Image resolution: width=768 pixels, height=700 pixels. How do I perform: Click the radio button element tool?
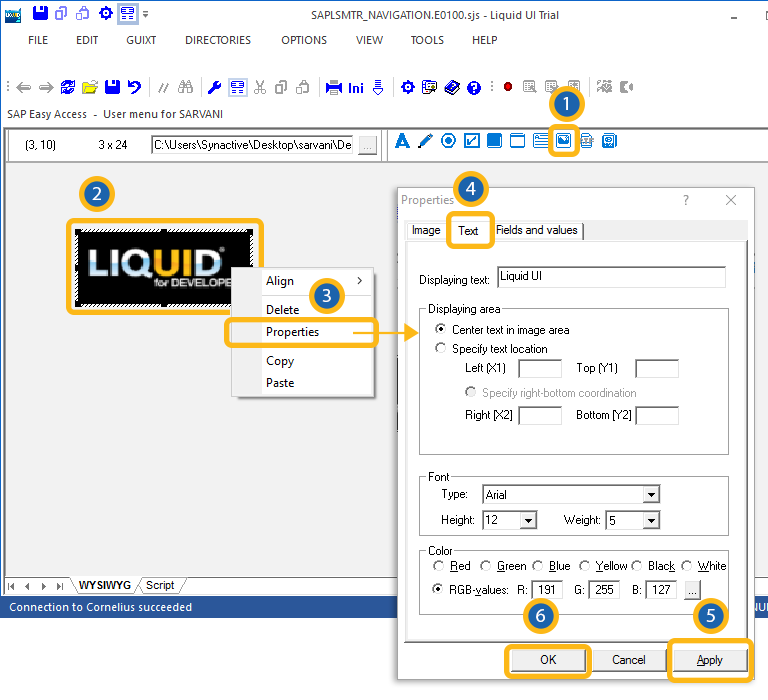tap(448, 141)
